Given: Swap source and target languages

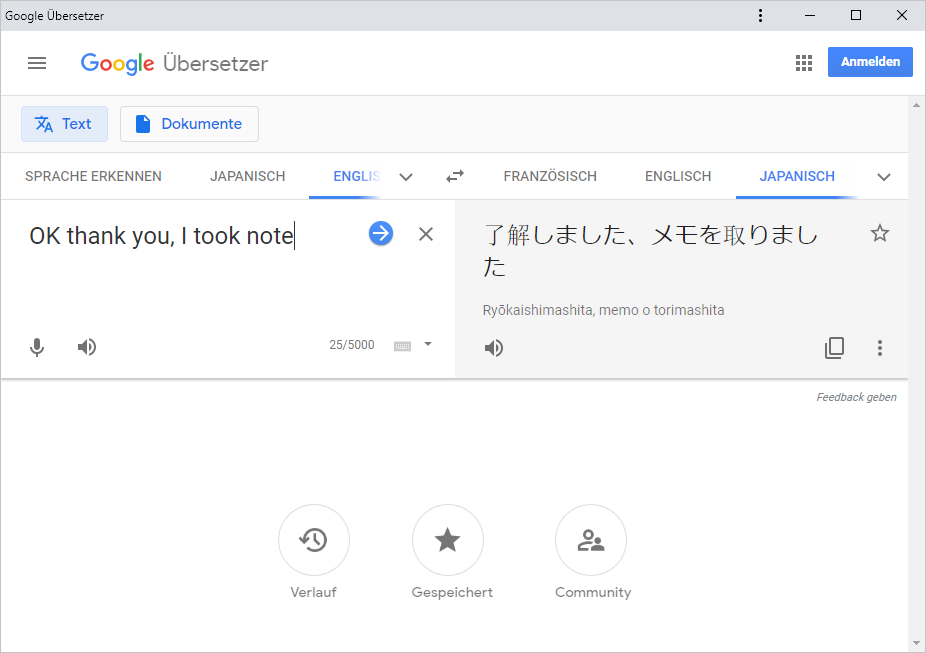Looking at the screenshot, I should point(455,176).
